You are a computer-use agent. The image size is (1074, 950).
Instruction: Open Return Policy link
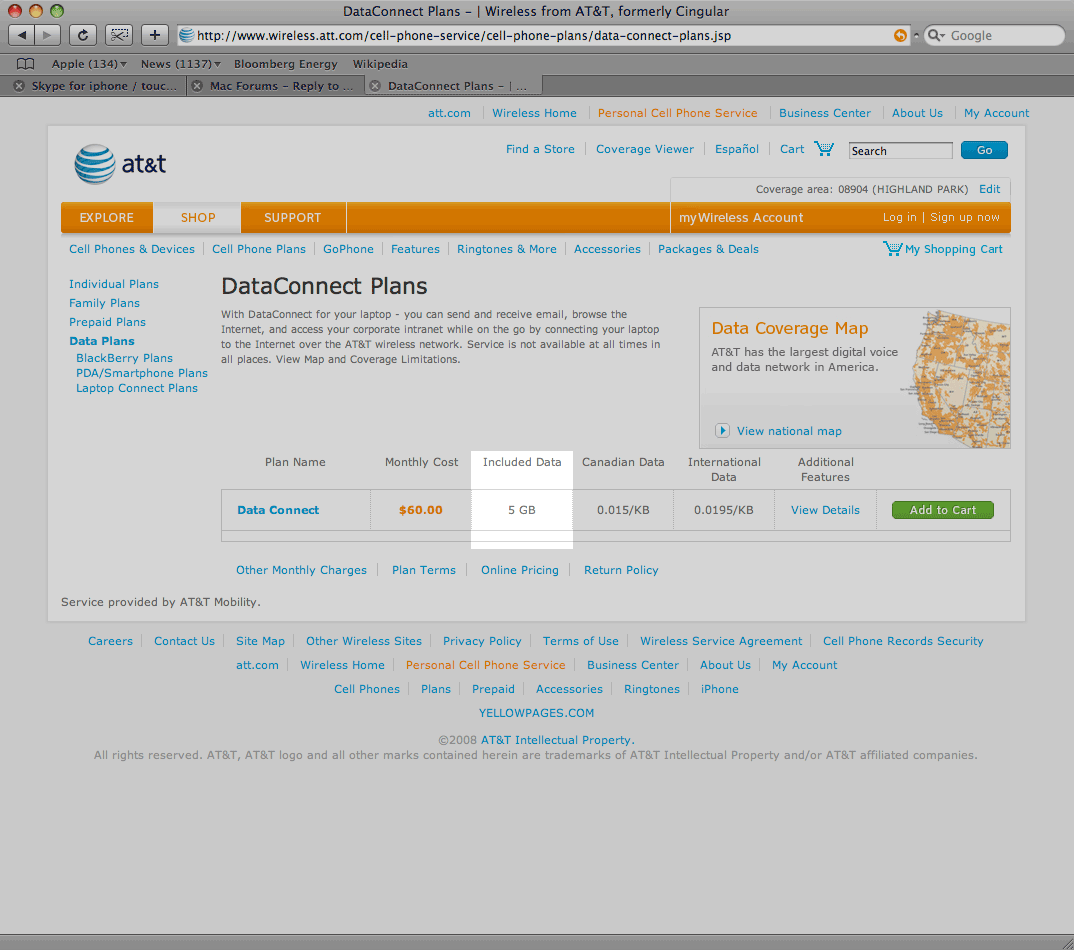[x=621, y=570]
